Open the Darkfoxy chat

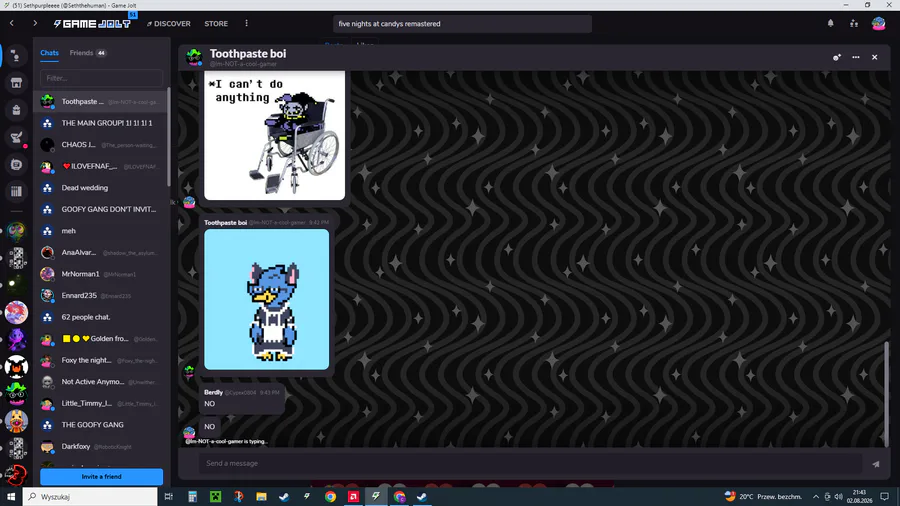tap(100, 446)
